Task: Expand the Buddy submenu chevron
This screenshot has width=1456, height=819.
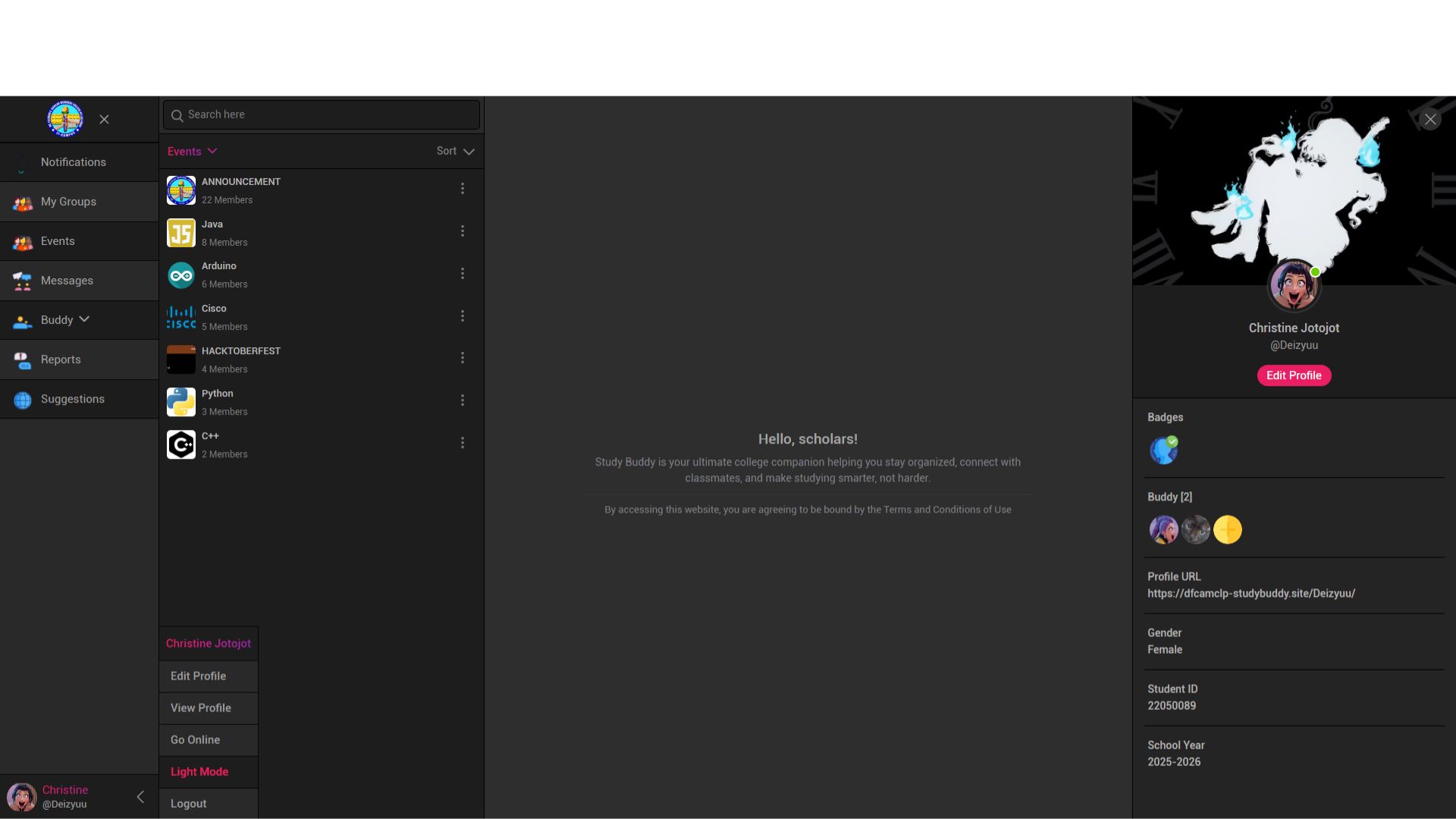Action: (84, 320)
